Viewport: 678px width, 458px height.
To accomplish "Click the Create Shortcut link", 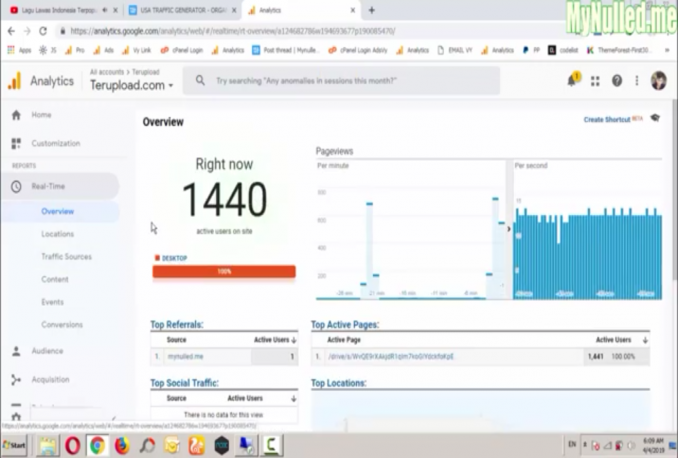I will 606,120.
